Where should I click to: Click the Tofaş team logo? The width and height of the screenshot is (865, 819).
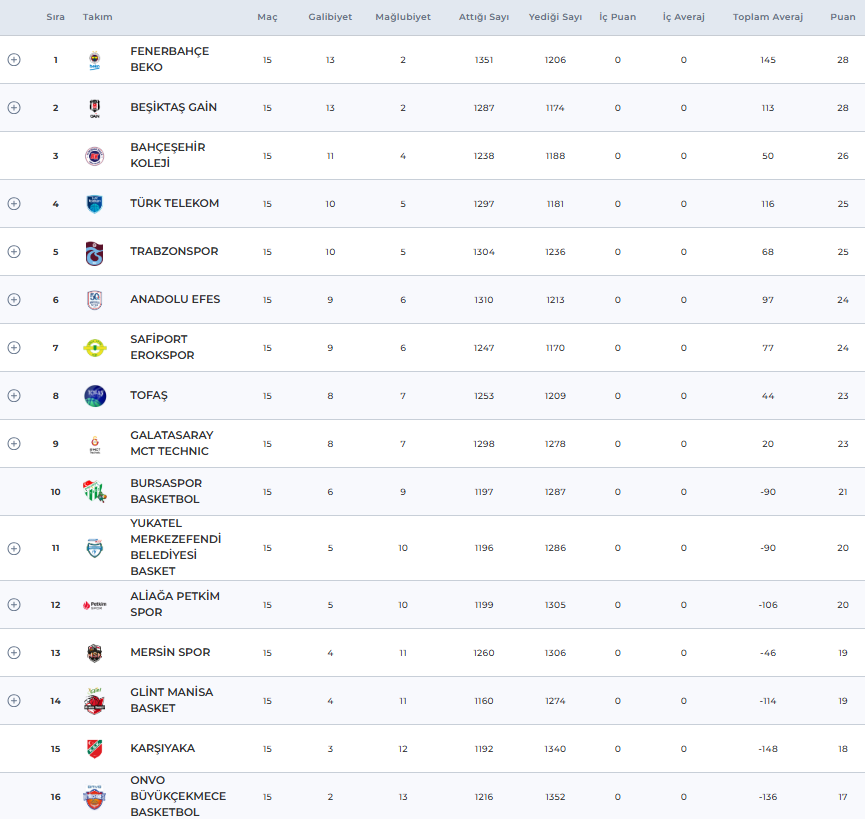(x=94, y=396)
